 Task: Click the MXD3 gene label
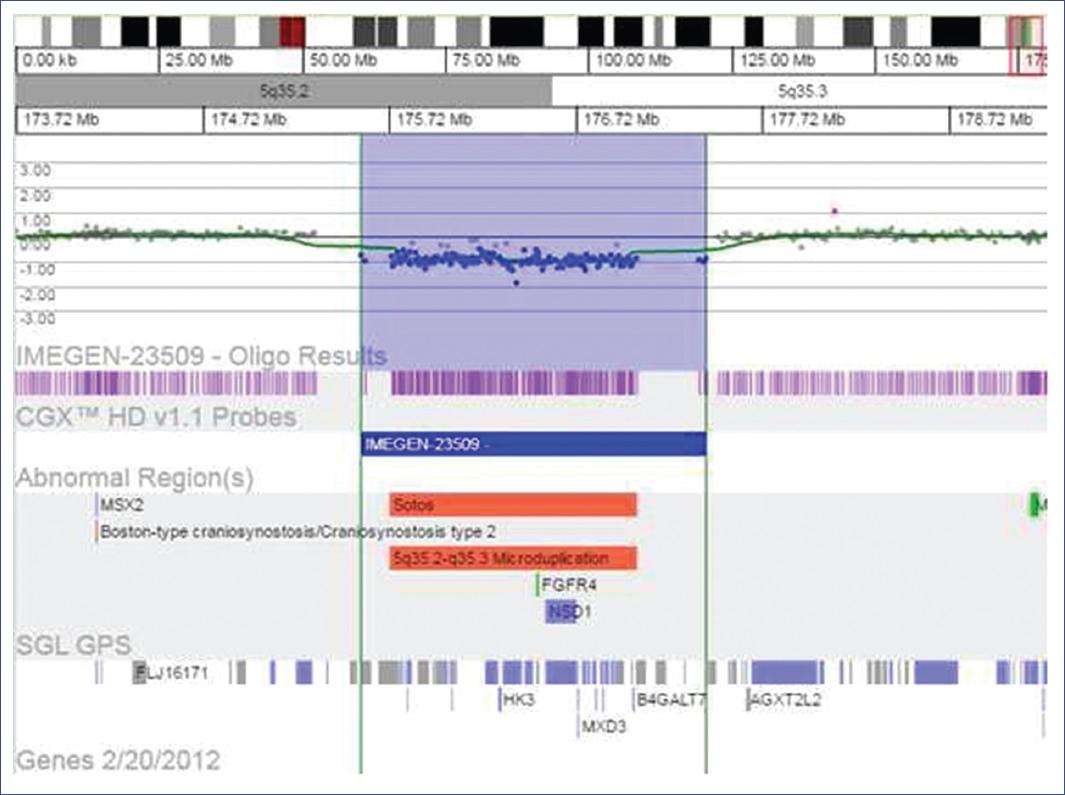point(603,727)
